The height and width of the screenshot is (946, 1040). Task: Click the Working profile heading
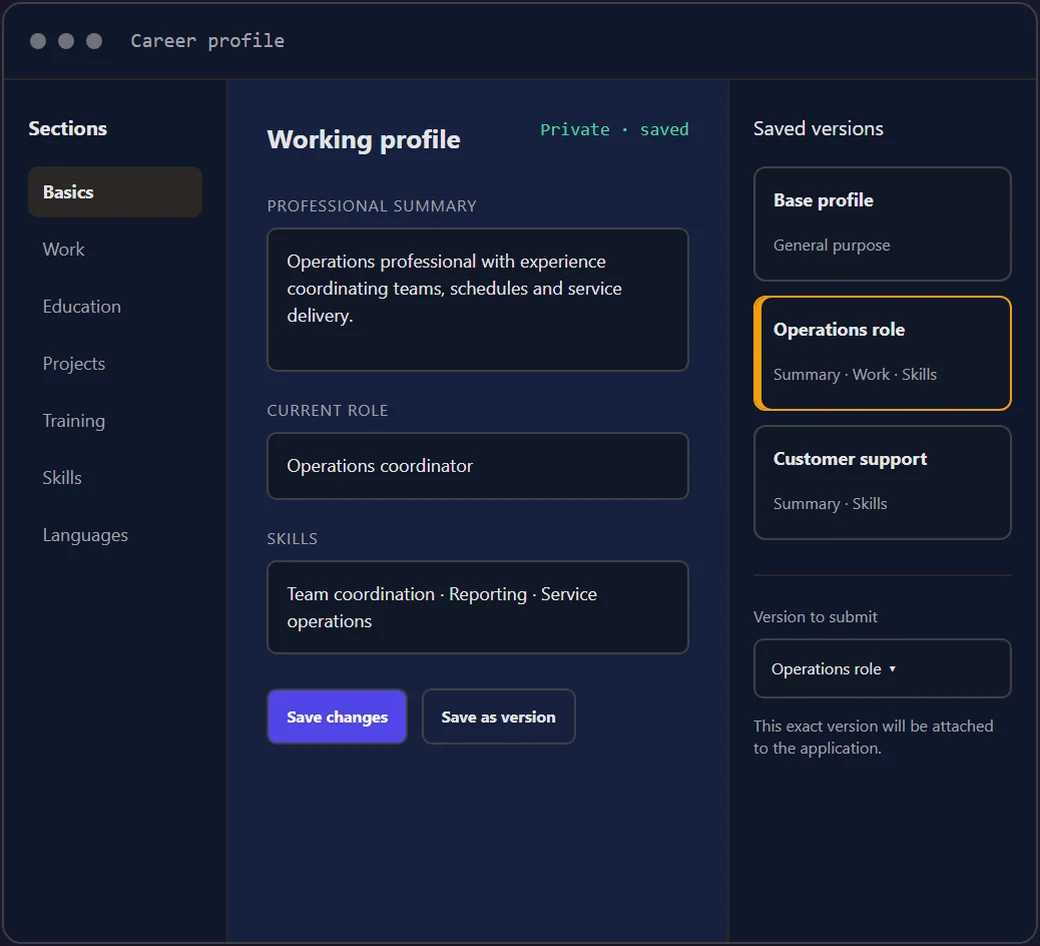tap(363, 140)
